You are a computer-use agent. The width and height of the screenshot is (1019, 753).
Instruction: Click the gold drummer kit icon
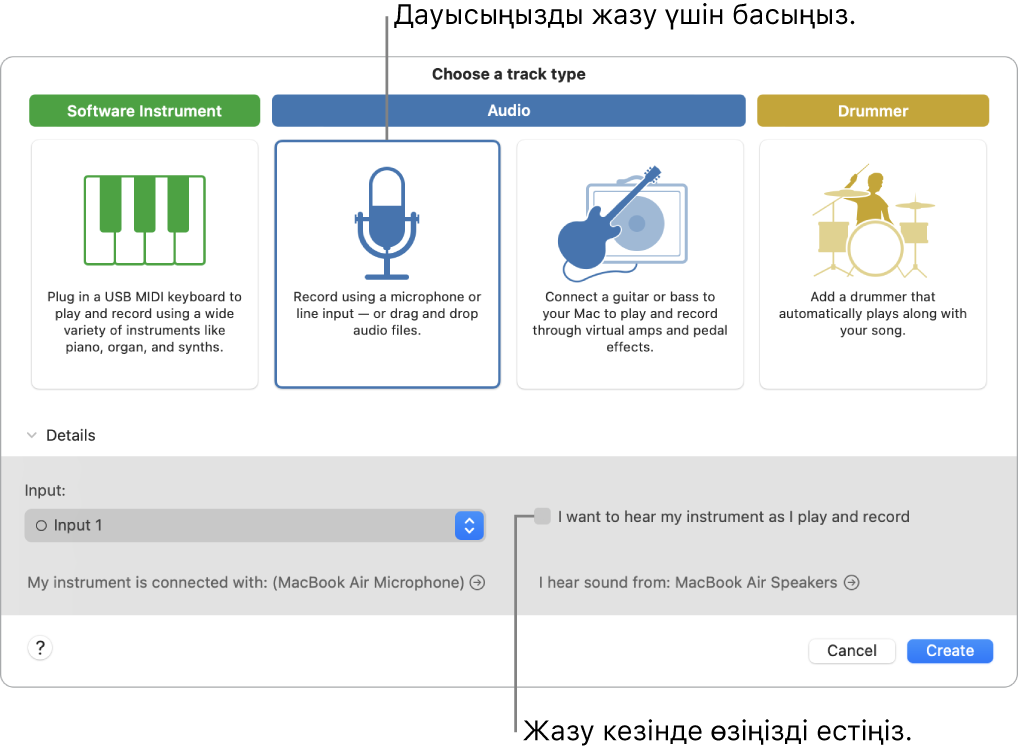click(x=872, y=220)
